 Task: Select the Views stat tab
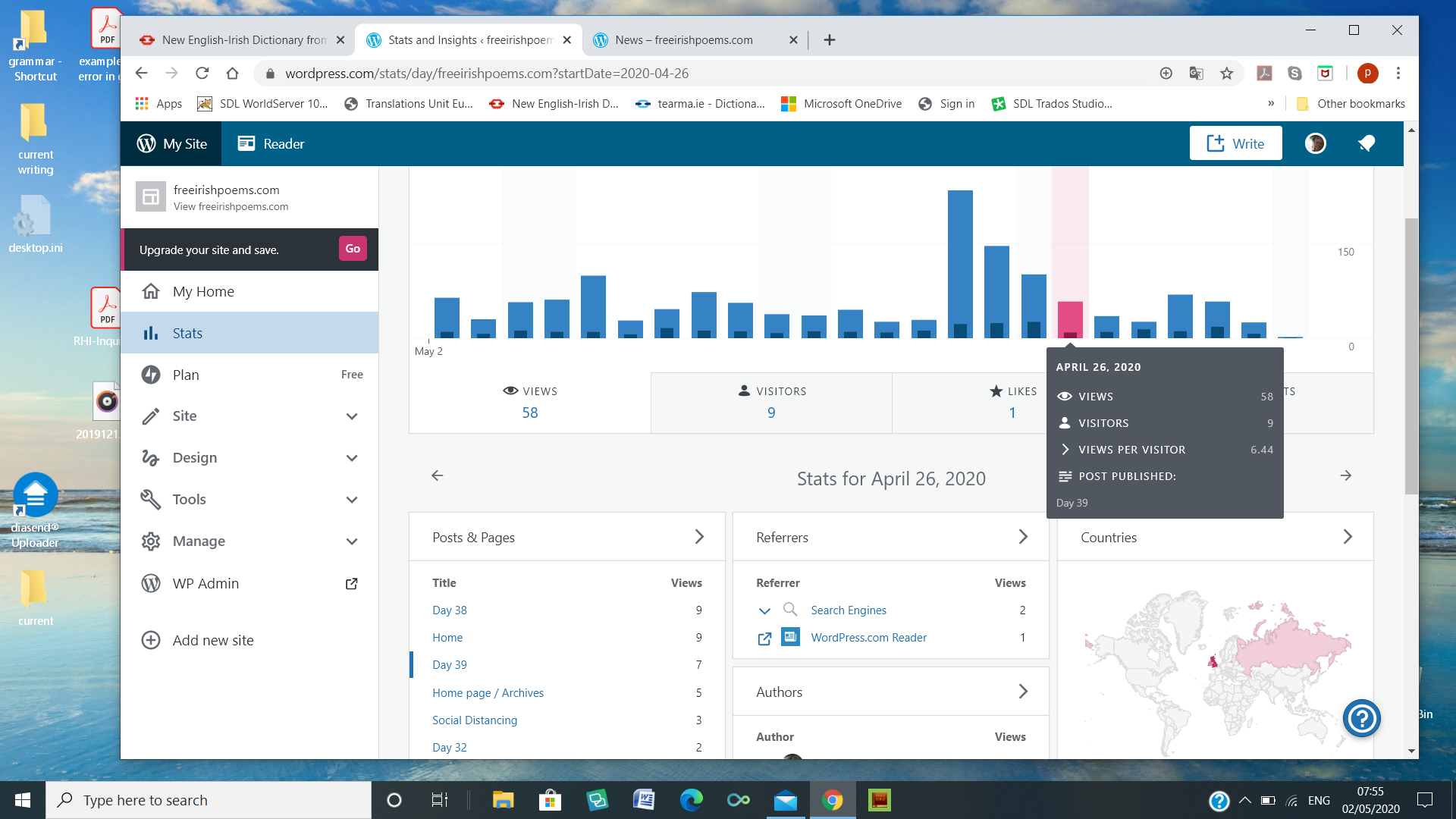[x=529, y=403]
